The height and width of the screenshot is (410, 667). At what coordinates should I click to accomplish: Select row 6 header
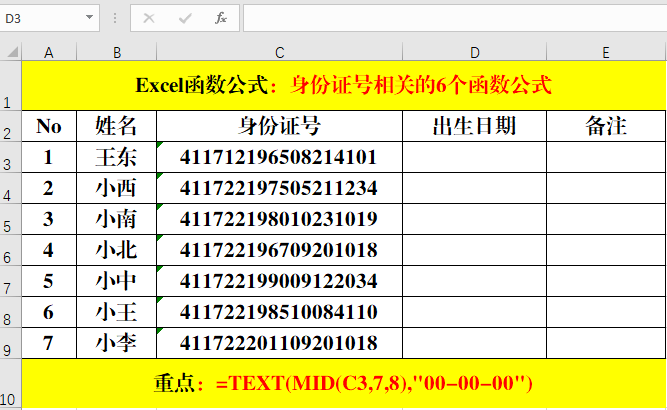pos(10,251)
